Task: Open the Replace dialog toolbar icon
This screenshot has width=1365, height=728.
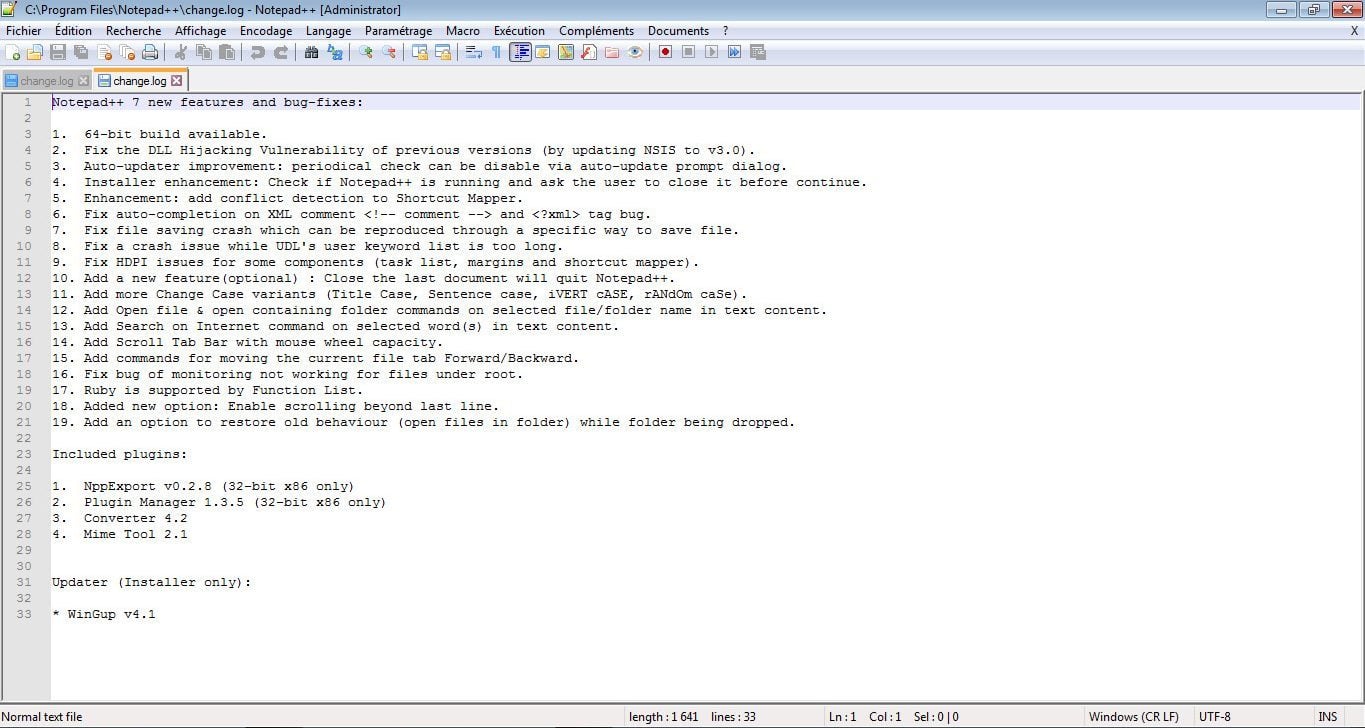Action: 334,52
